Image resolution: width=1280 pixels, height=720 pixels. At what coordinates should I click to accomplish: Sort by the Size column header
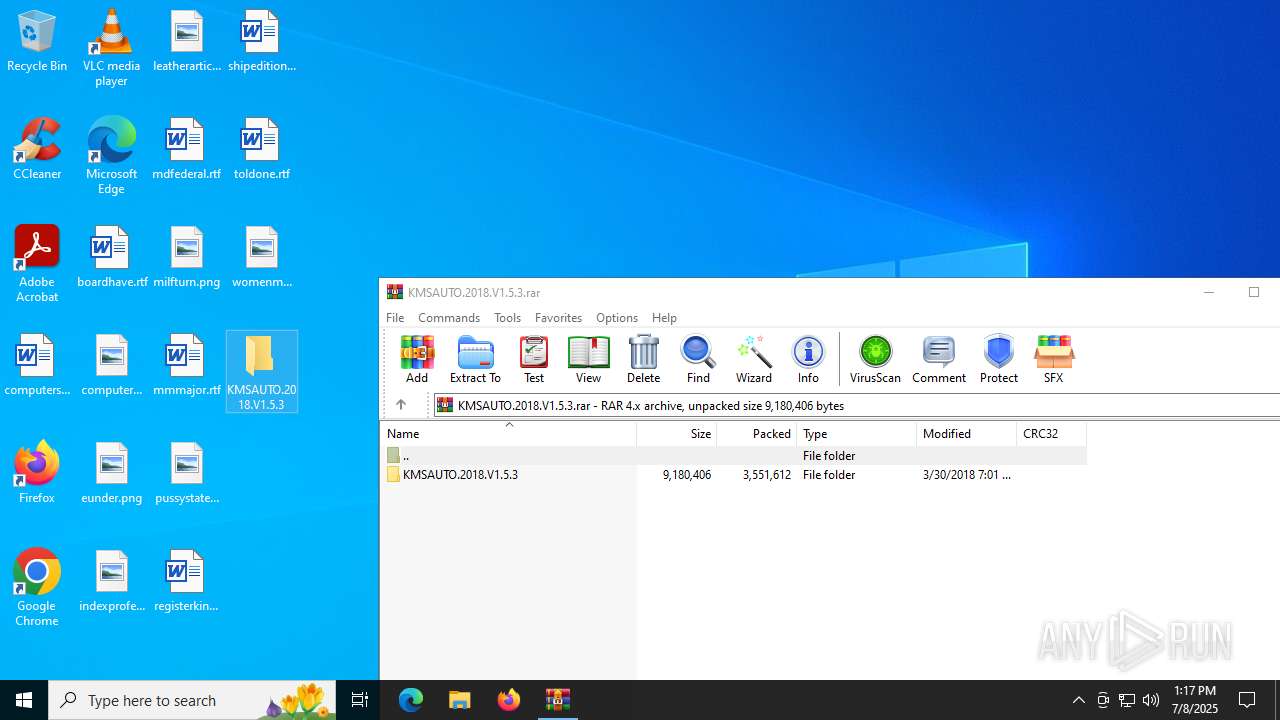(677, 433)
